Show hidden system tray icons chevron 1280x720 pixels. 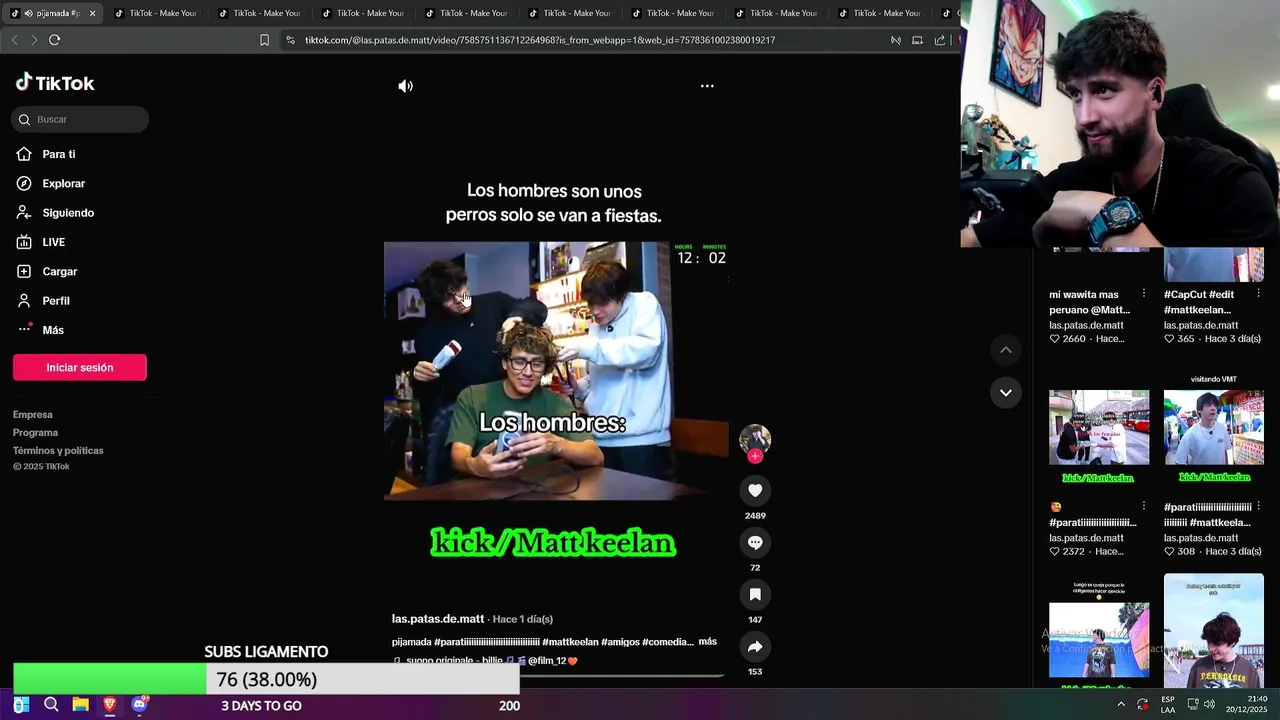click(x=1121, y=705)
